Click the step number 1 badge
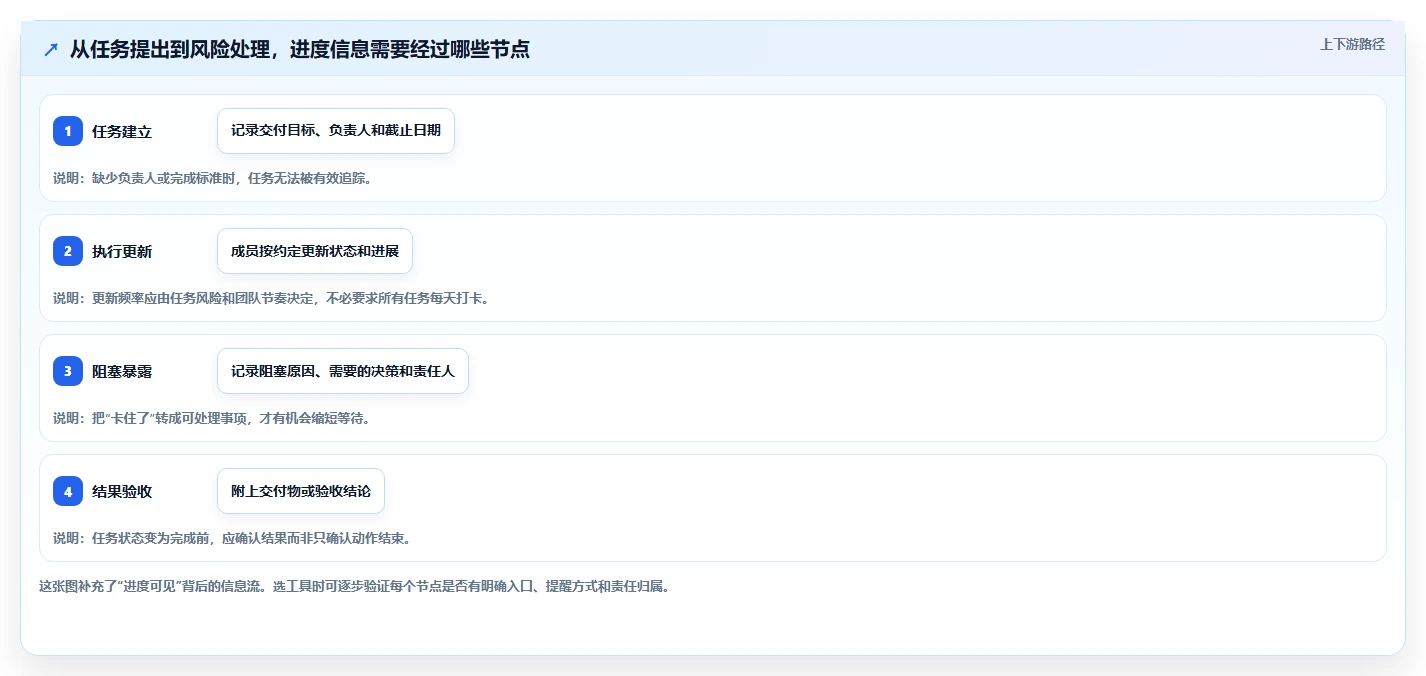1426x676 pixels. (x=68, y=131)
